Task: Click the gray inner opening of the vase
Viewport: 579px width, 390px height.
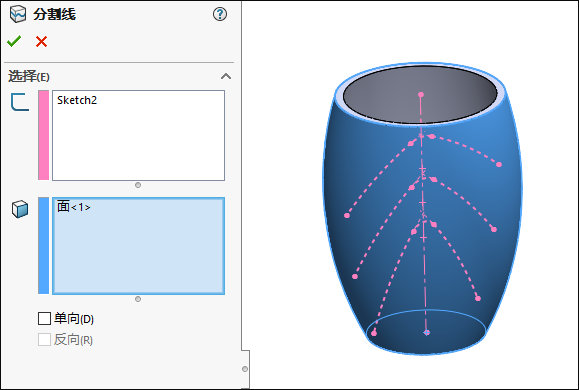Action: tap(420, 95)
